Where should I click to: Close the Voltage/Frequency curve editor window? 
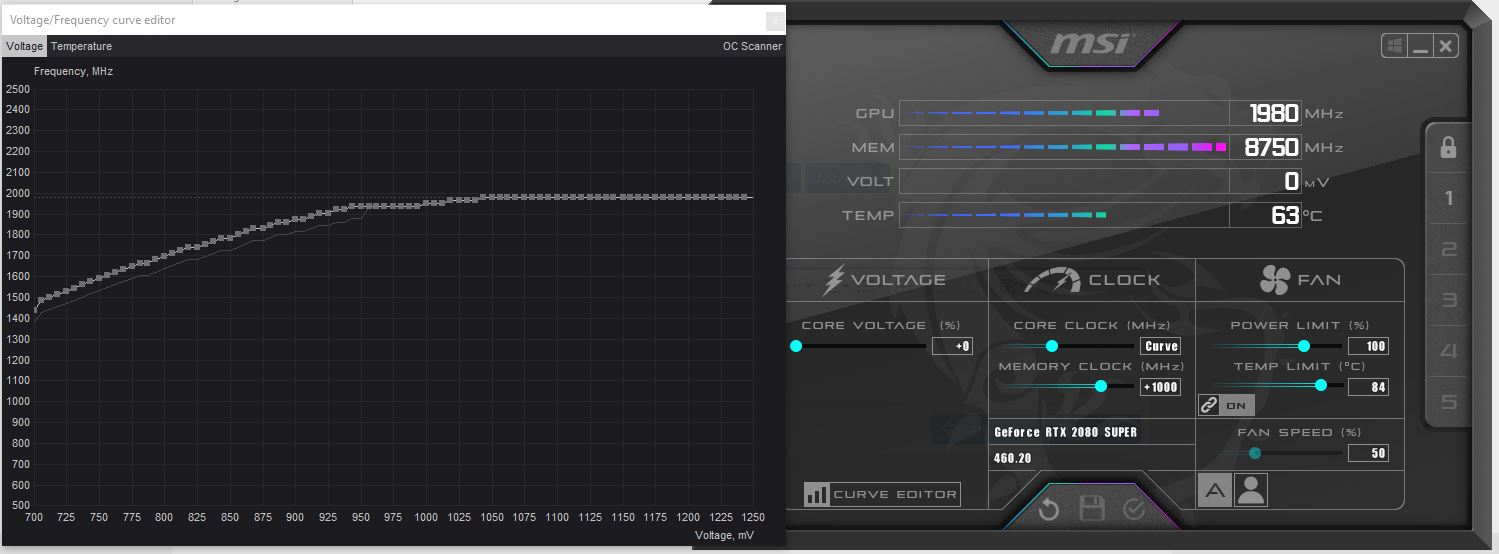pyautogui.click(x=774, y=20)
